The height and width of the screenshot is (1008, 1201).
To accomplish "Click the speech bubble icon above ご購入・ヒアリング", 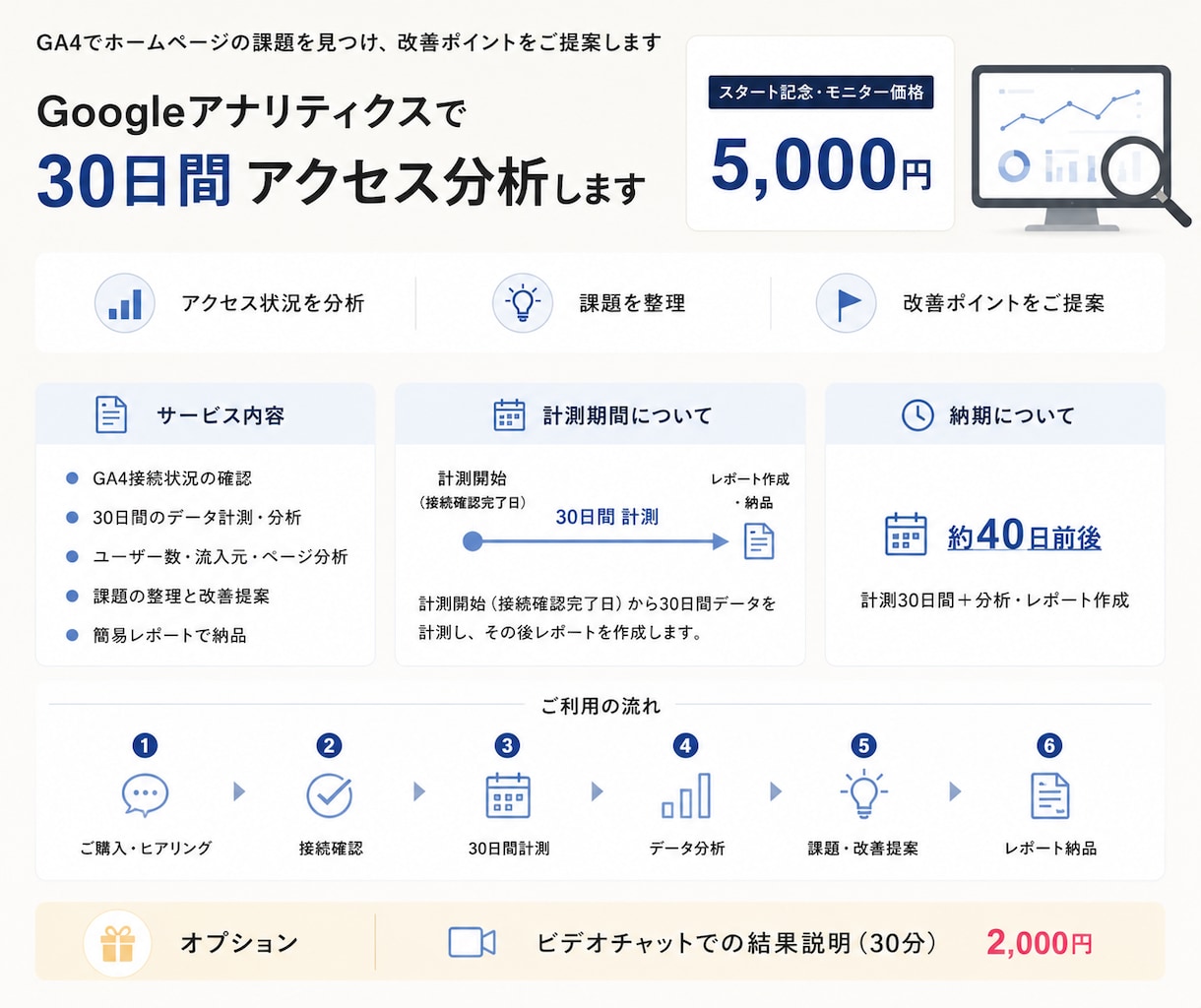I will pyautogui.click(x=145, y=795).
